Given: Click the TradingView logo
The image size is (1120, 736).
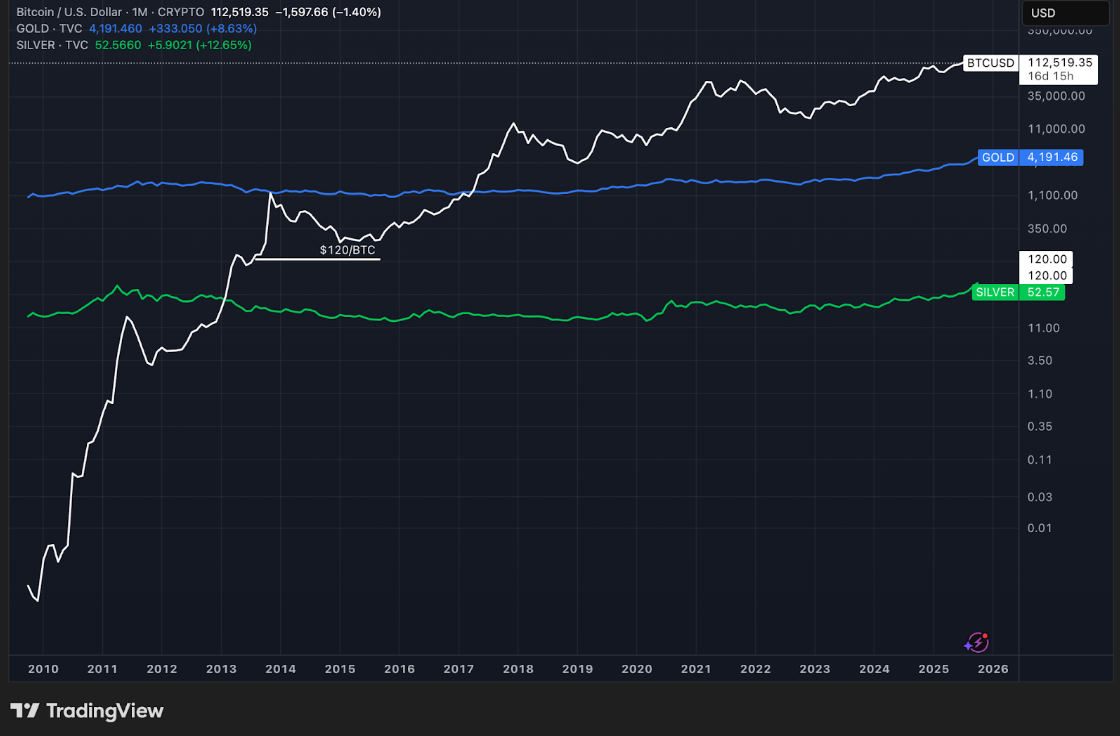Looking at the screenshot, I should pyautogui.click(x=87, y=711).
